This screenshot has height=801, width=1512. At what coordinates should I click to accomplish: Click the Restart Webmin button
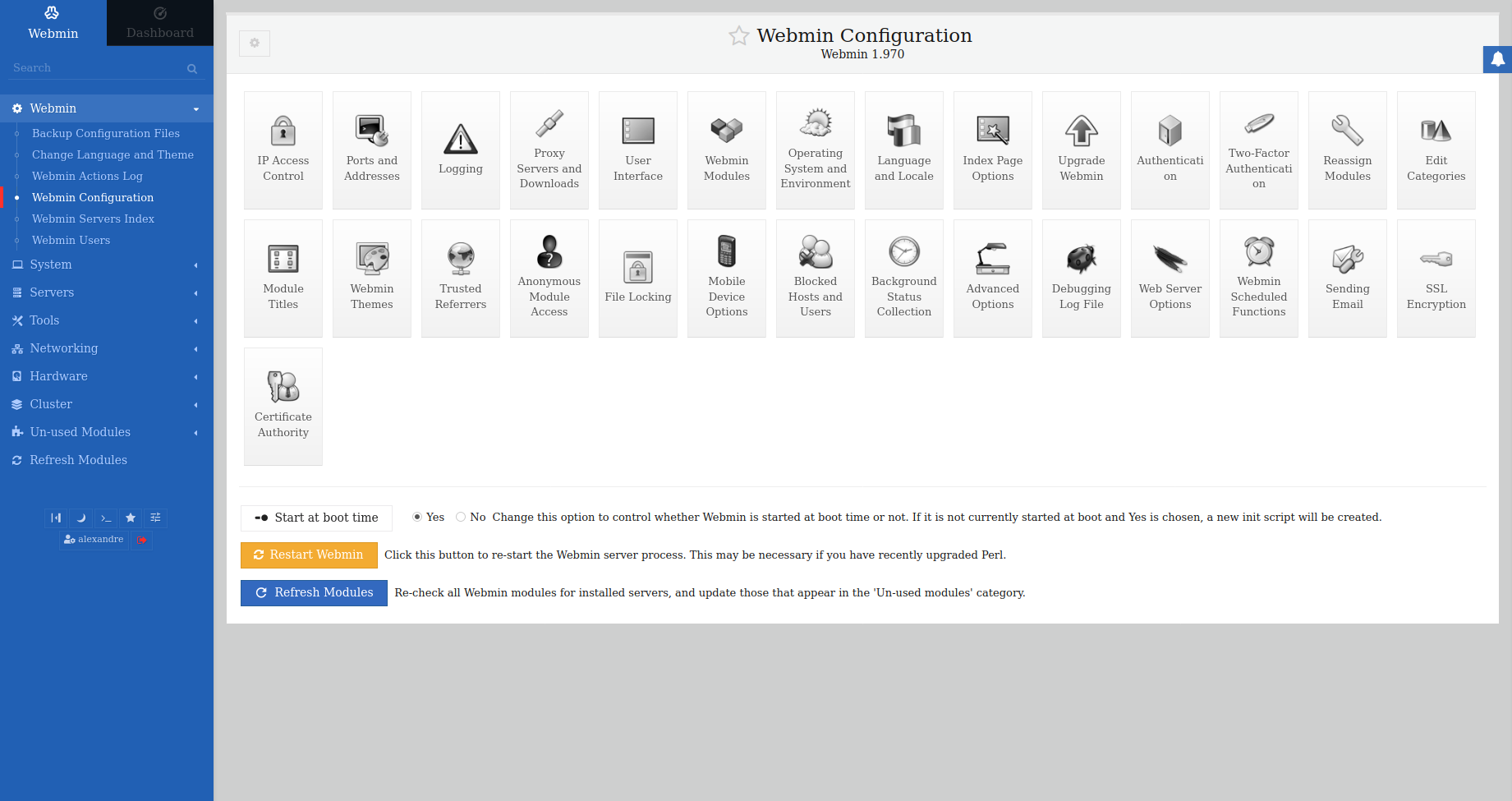click(x=309, y=555)
